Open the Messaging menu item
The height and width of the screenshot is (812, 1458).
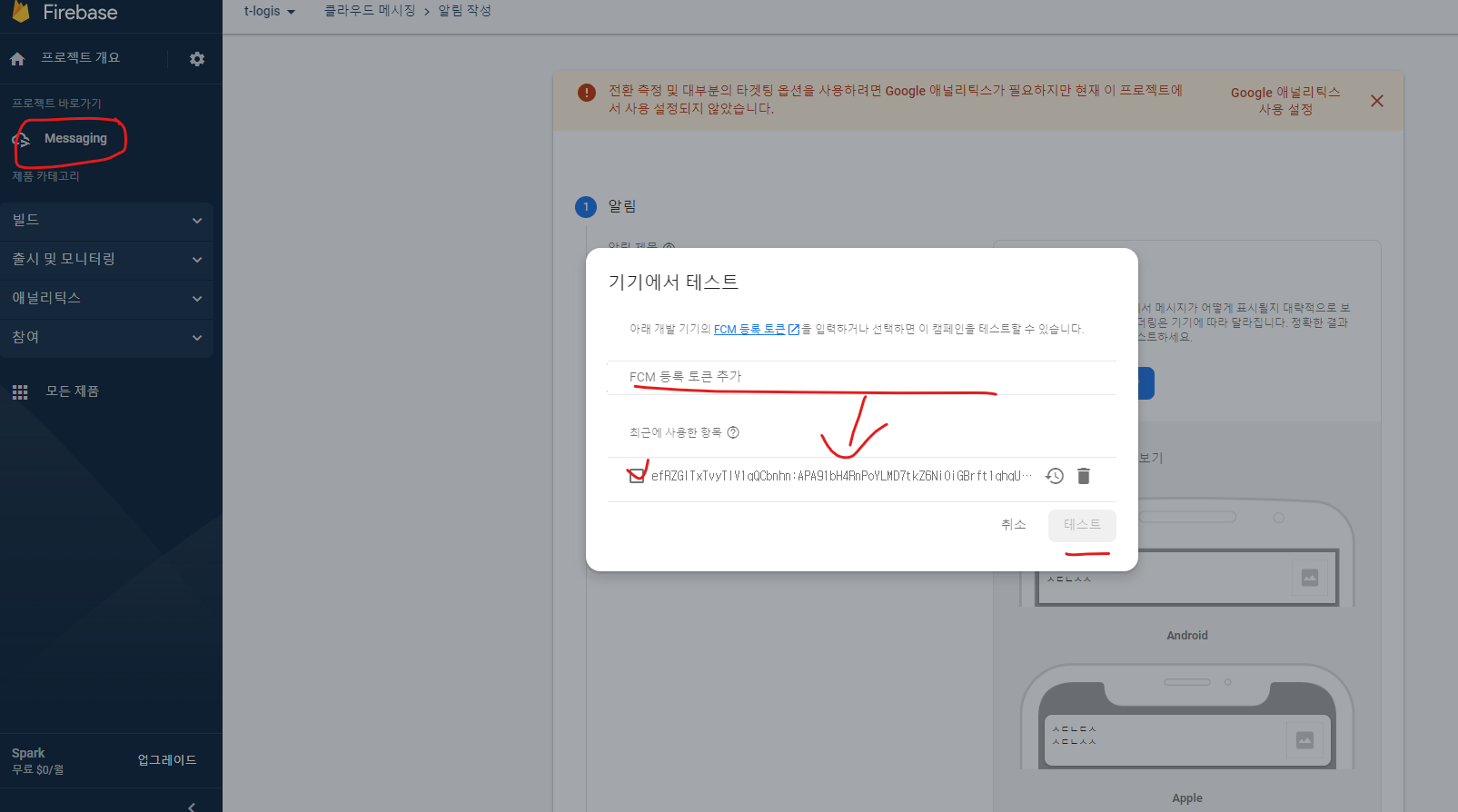75,139
